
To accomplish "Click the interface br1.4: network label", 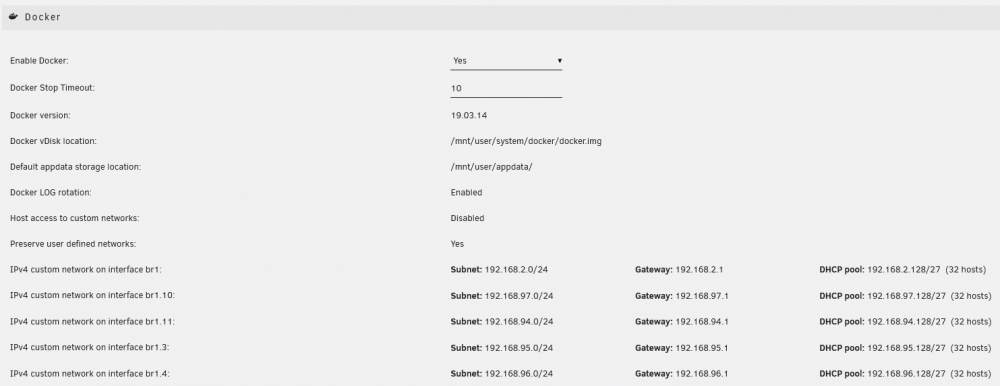I will [x=90, y=373].
